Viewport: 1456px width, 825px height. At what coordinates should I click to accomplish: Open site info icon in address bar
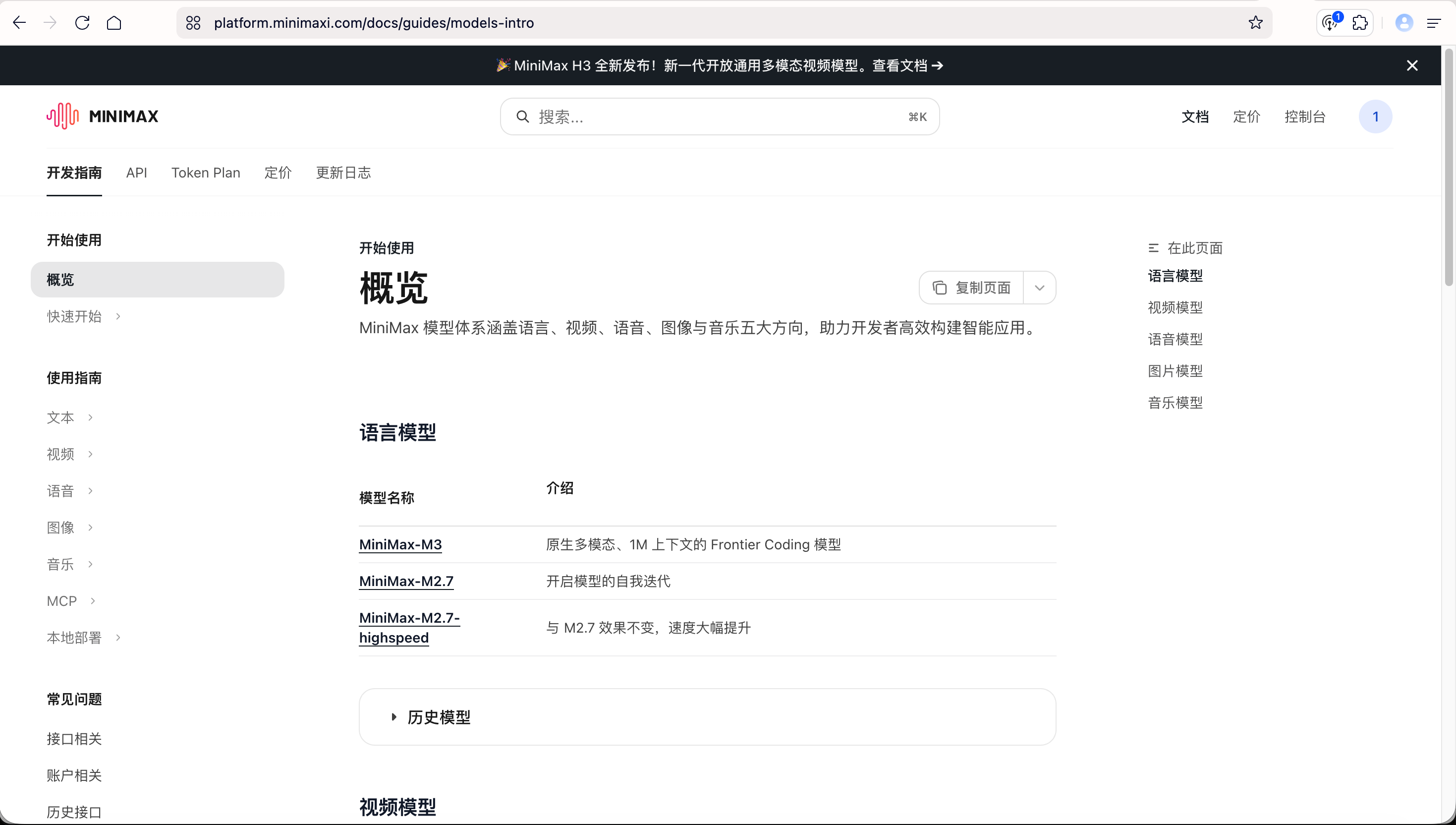point(193,23)
